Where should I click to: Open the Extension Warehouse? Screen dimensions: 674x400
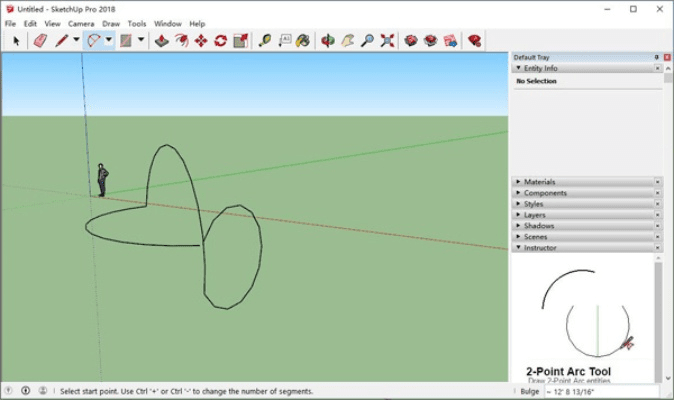point(430,41)
